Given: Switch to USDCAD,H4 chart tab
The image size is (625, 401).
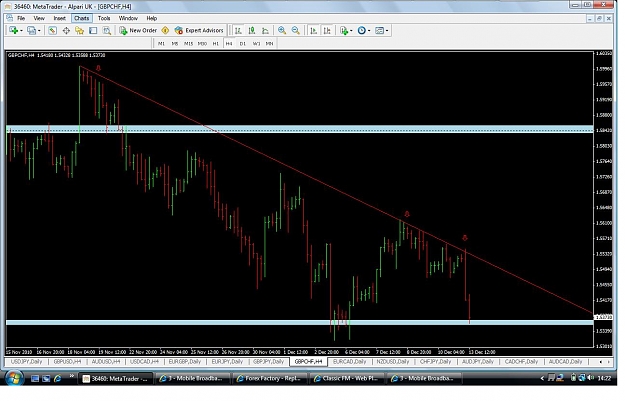Looking at the screenshot, I should pyautogui.click(x=144, y=362).
